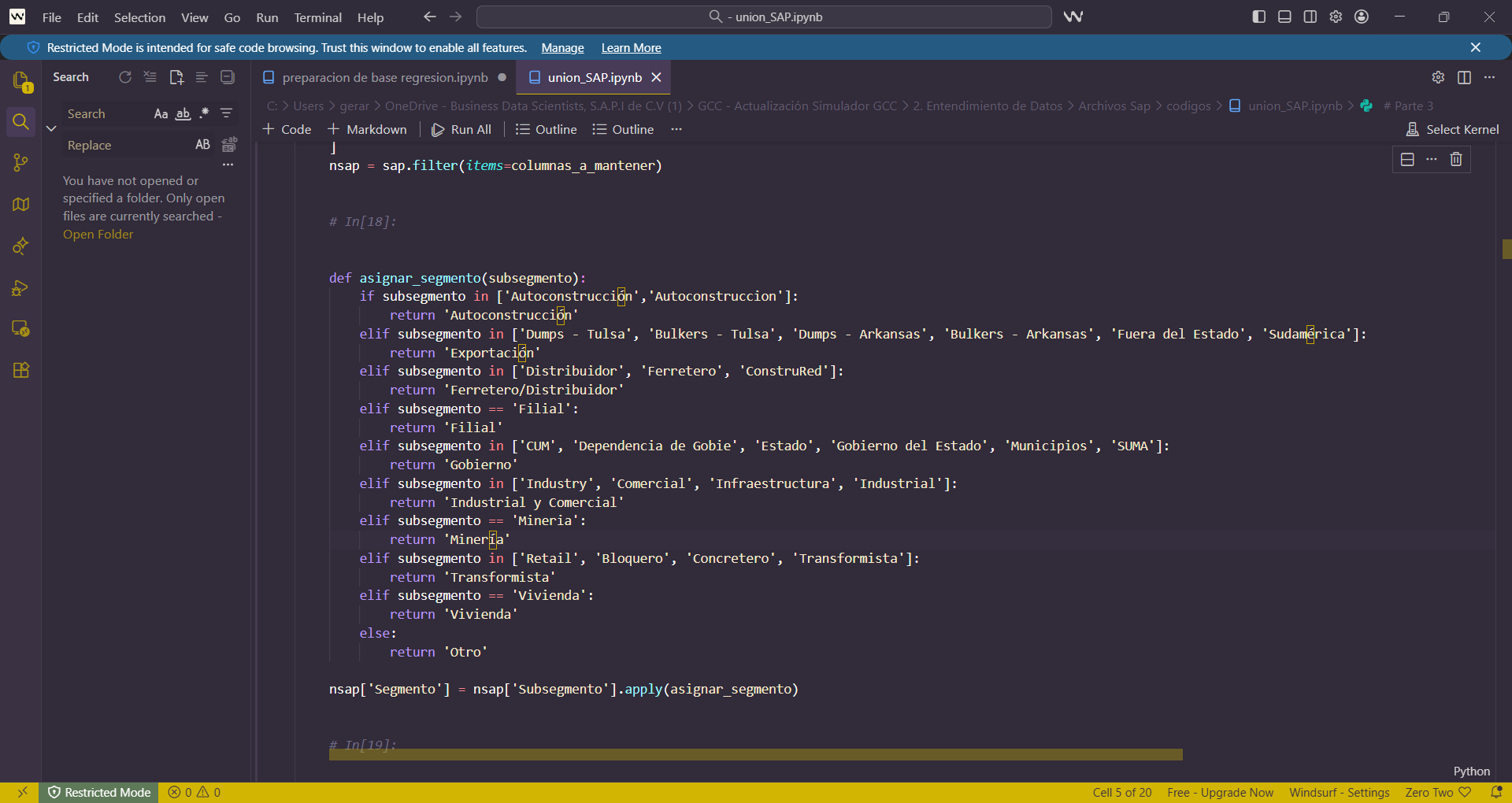This screenshot has width=1512, height=803.
Task: Delete the current notebook cell
Action: 1455,159
